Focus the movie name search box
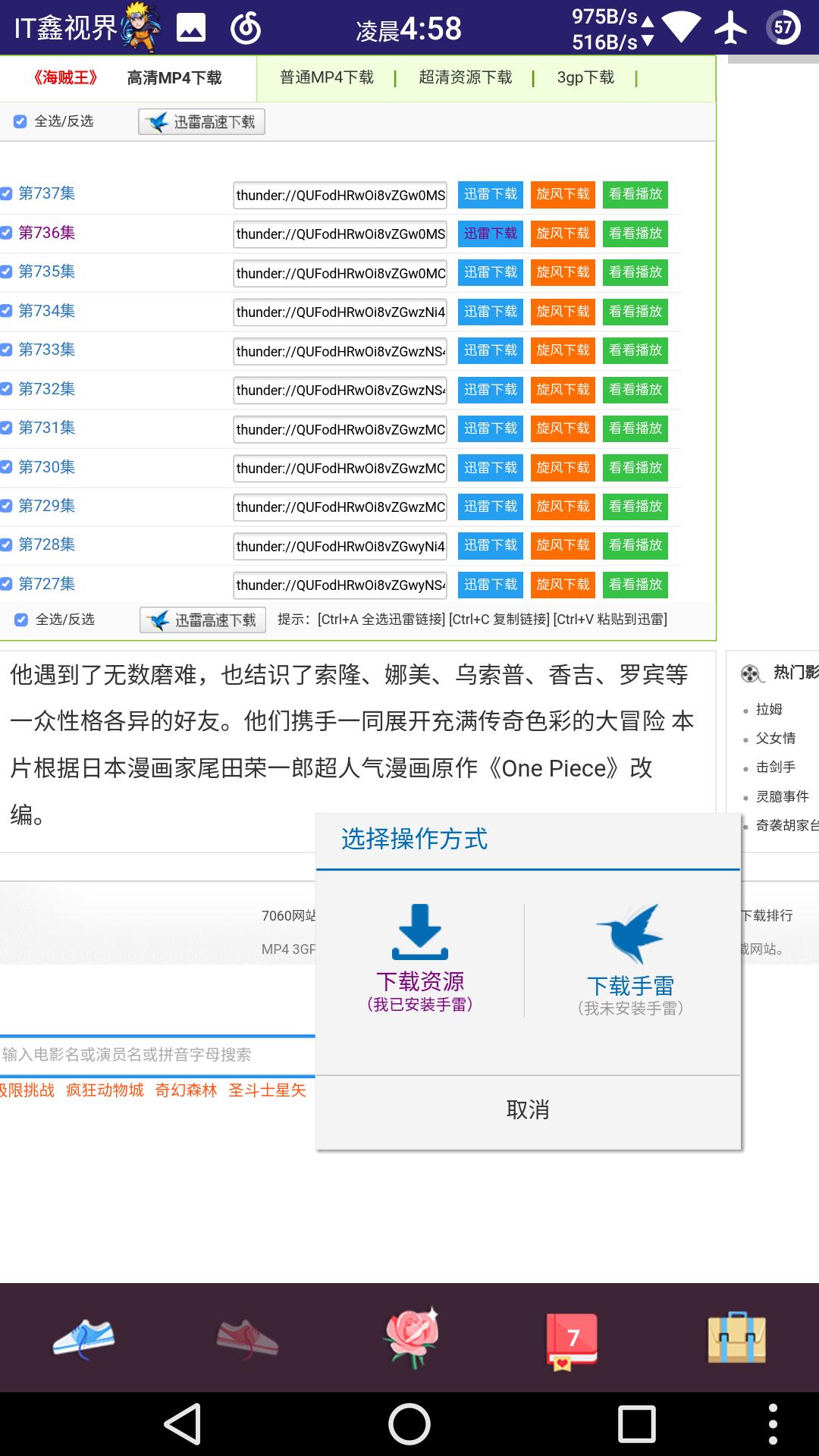The height and width of the screenshot is (1456, 819). (x=158, y=1055)
